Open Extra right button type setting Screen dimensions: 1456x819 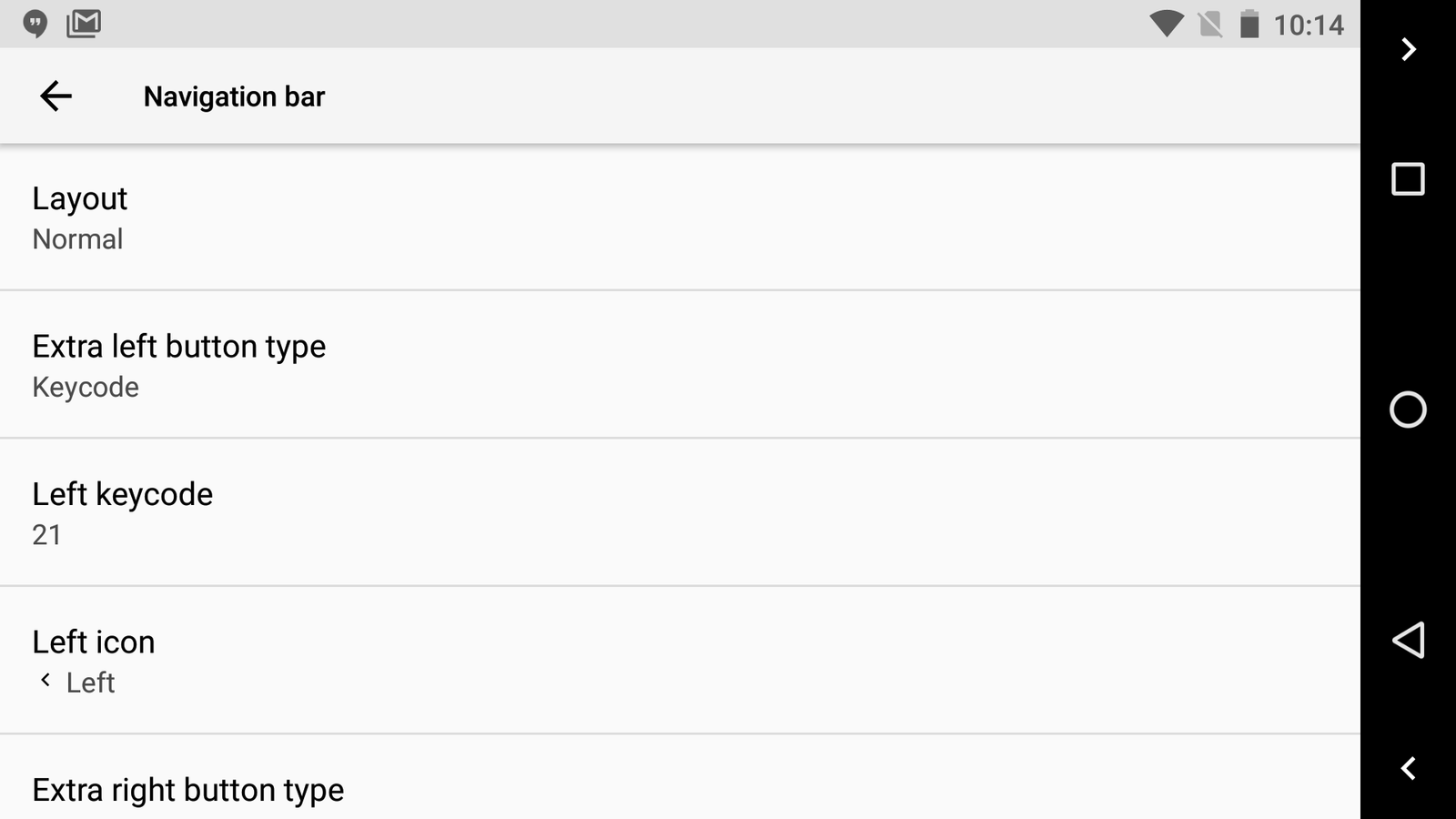(x=680, y=777)
